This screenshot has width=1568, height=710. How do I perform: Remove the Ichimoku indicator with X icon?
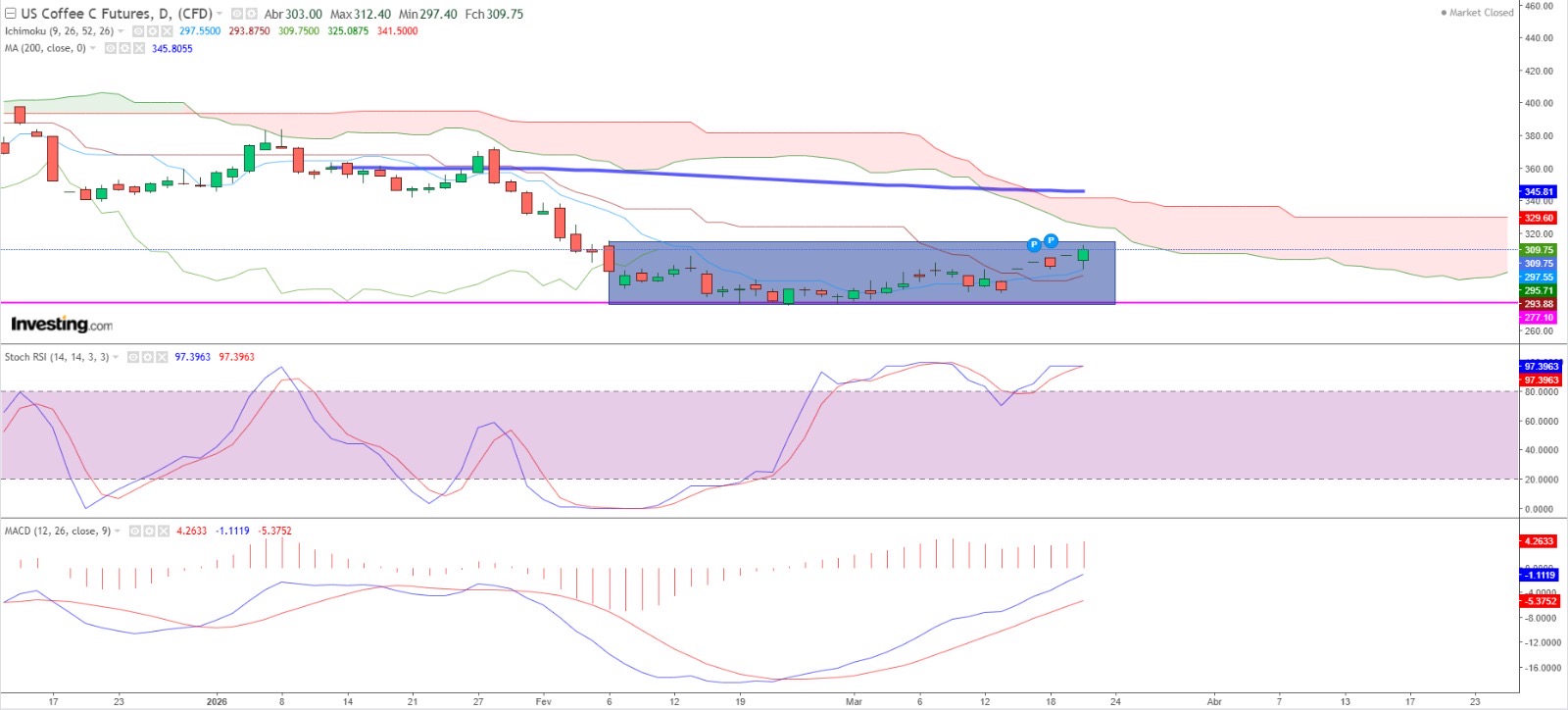pyautogui.click(x=167, y=31)
